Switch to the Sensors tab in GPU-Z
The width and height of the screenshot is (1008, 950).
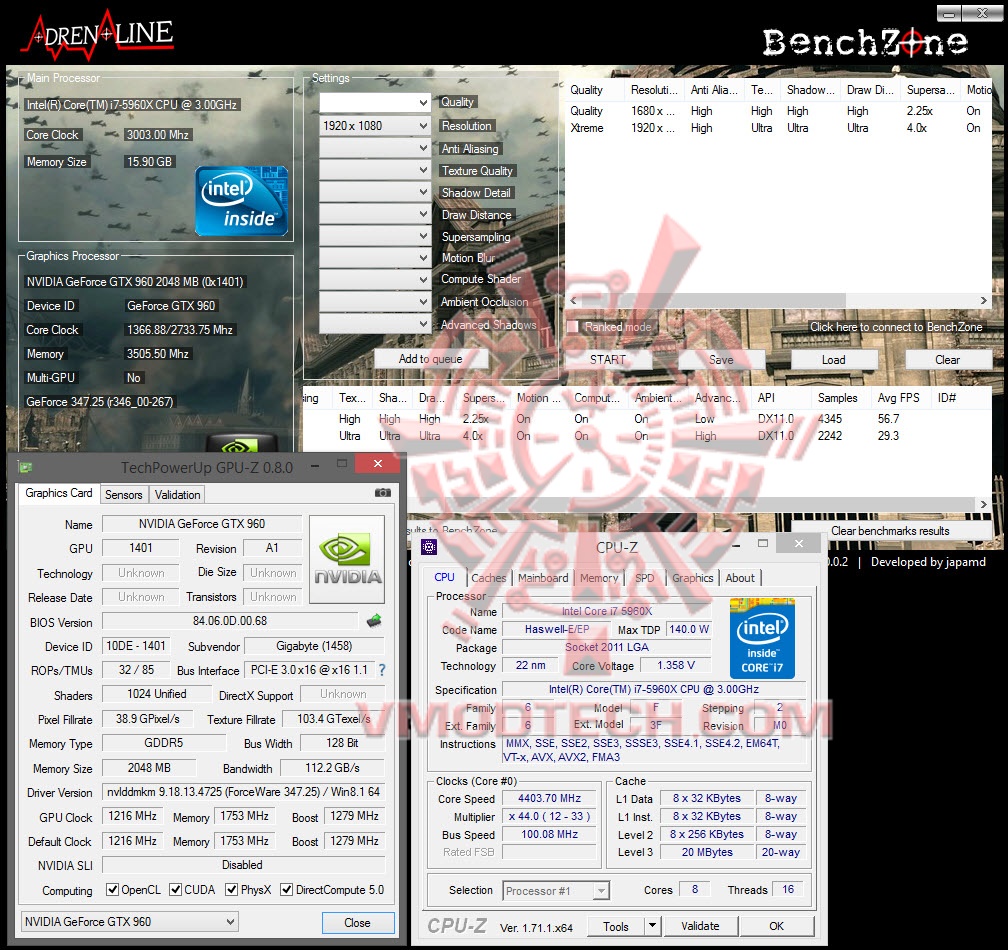tap(123, 494)
